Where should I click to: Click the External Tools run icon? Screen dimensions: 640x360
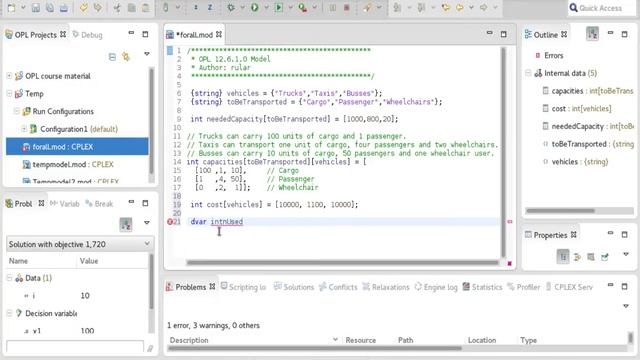click(x=302, y=7)
